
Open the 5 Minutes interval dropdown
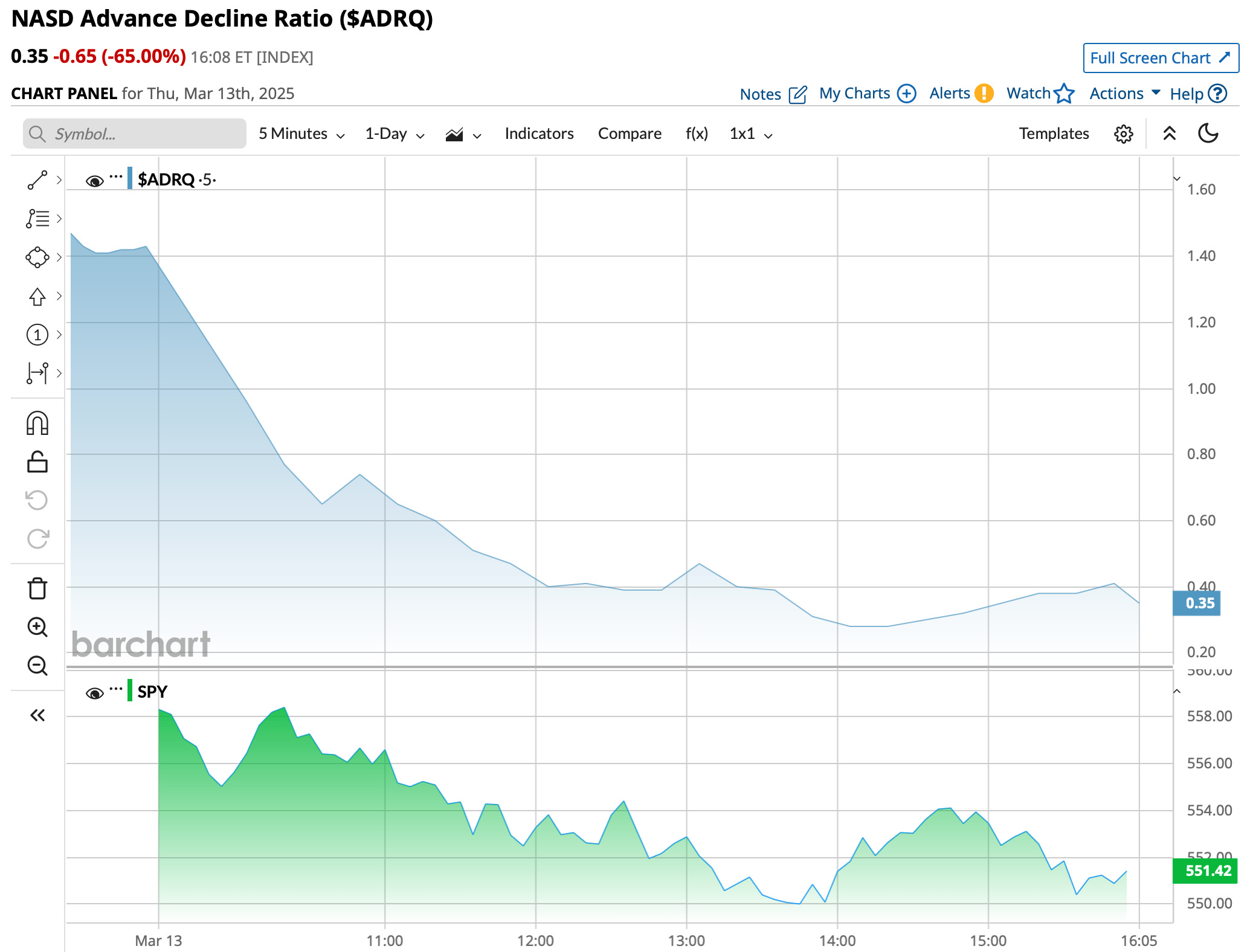click(301, 133)
